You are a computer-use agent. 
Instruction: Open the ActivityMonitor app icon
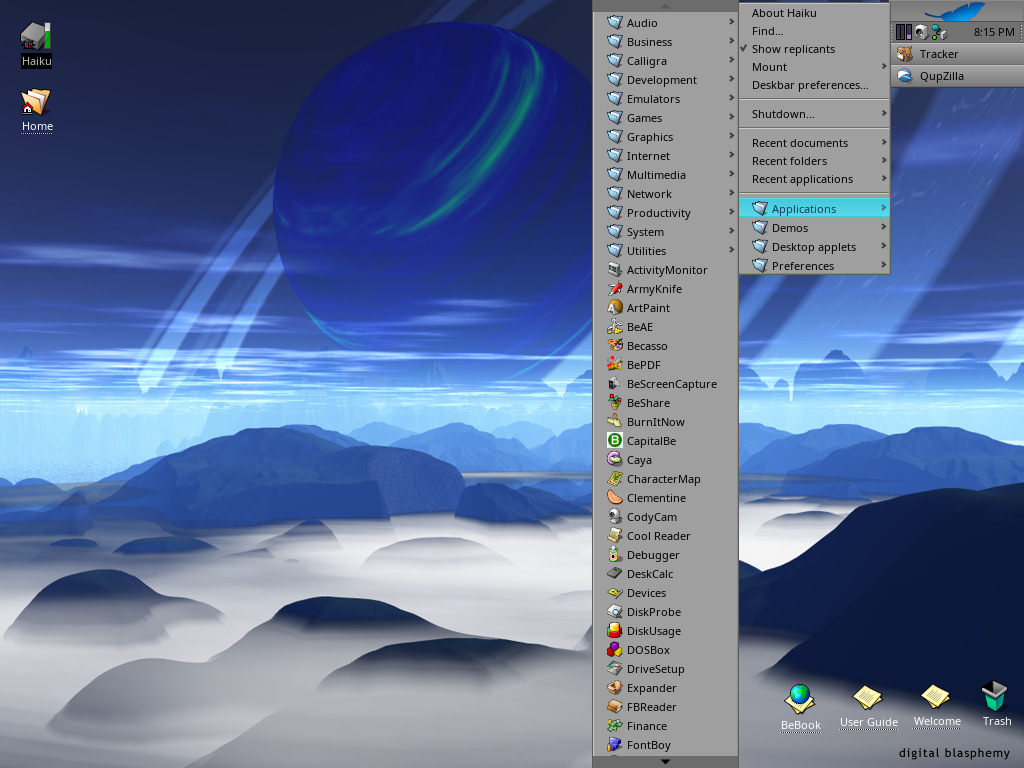(x=615, y=270)
